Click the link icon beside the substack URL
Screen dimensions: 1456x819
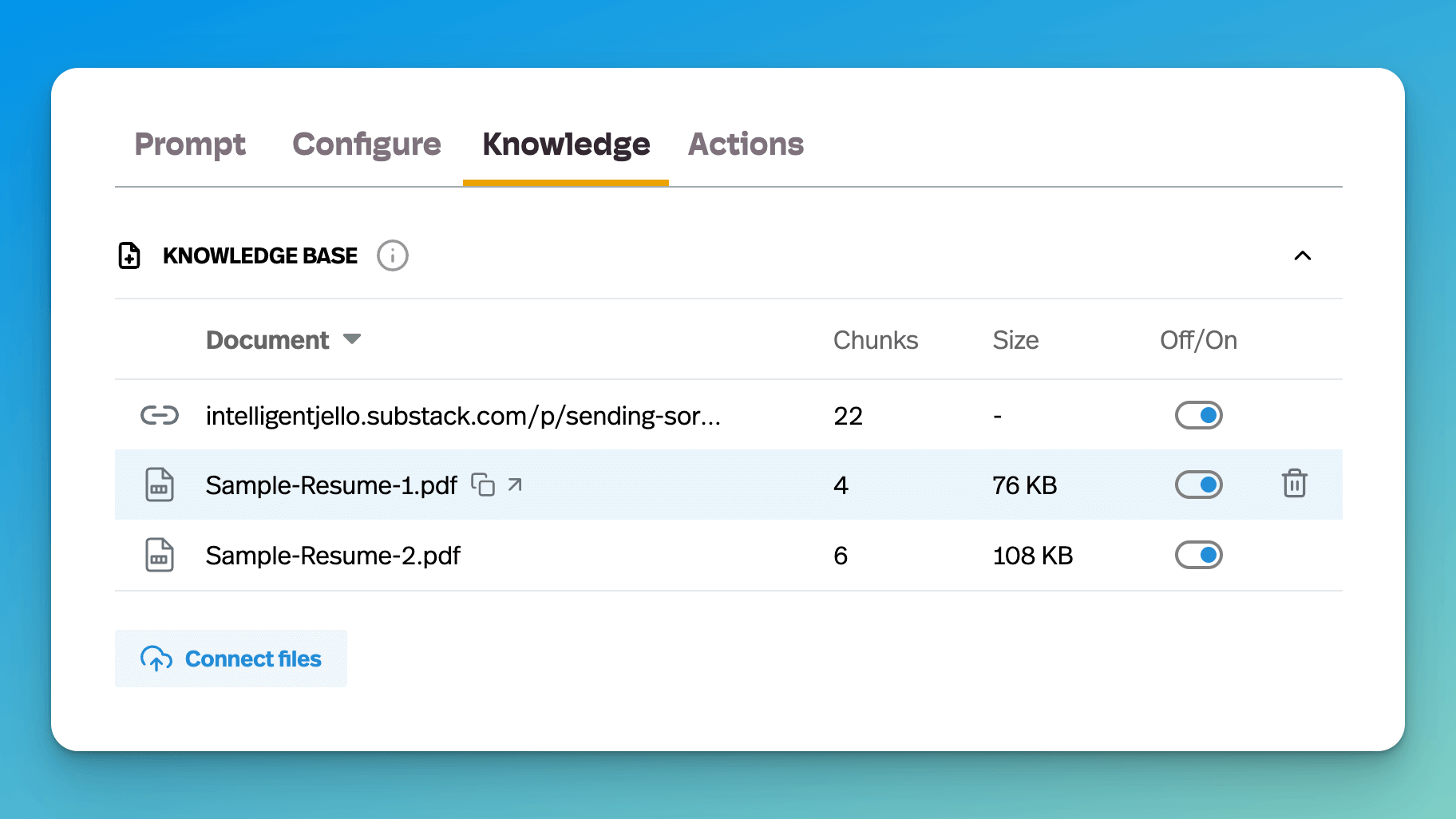coord(160,415)
